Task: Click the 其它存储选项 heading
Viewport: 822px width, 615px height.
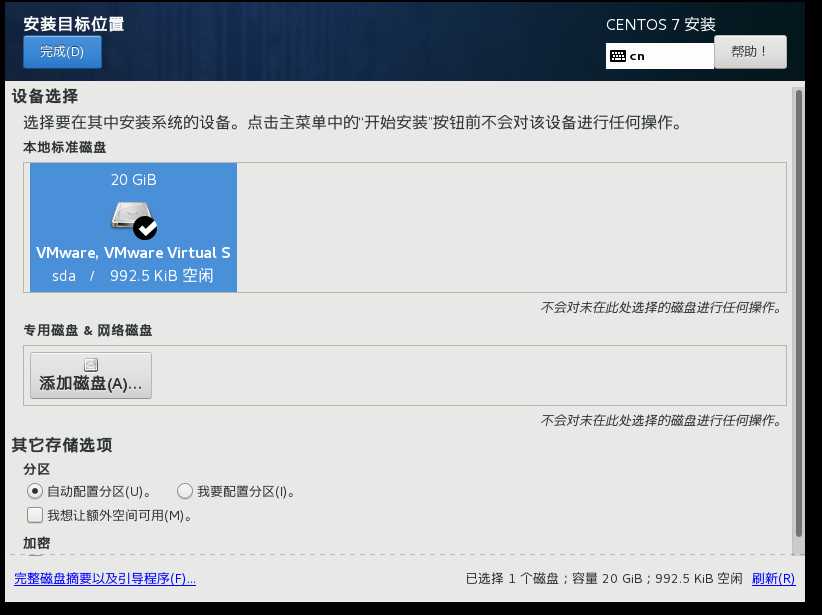Action: point(62,445)
